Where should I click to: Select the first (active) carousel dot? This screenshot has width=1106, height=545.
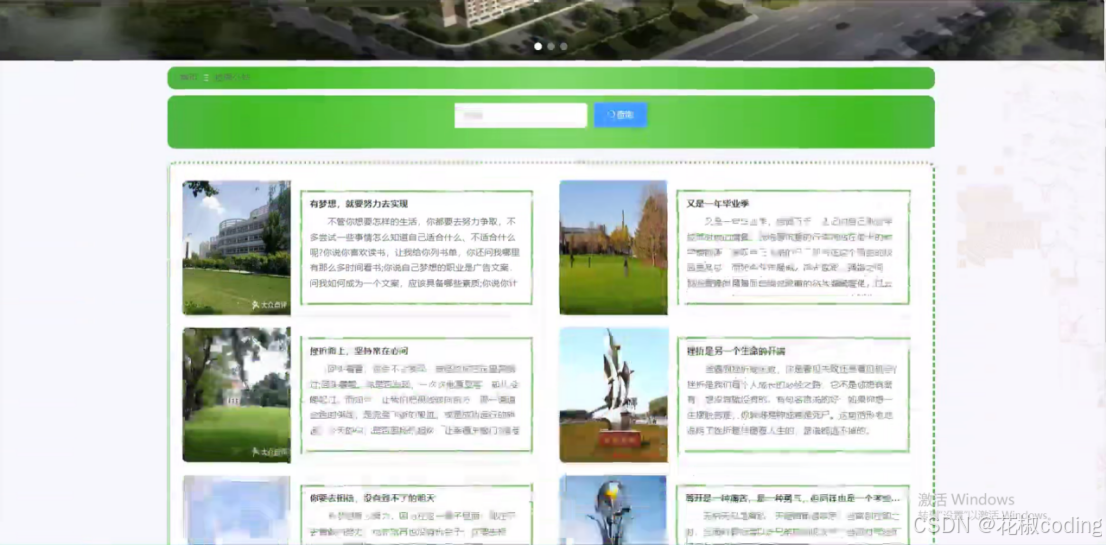tap(538, 47)
